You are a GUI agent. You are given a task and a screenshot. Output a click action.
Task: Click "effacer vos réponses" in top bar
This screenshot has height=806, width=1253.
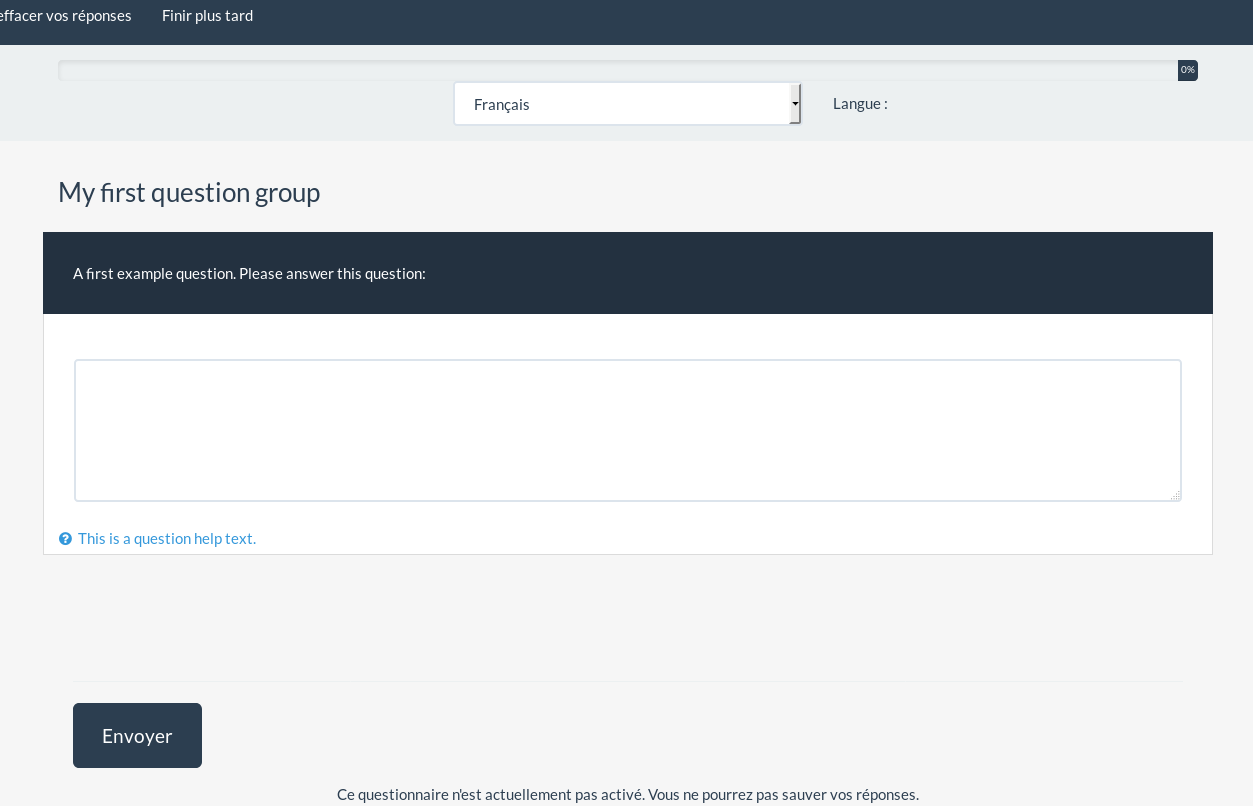pos(65,16)
